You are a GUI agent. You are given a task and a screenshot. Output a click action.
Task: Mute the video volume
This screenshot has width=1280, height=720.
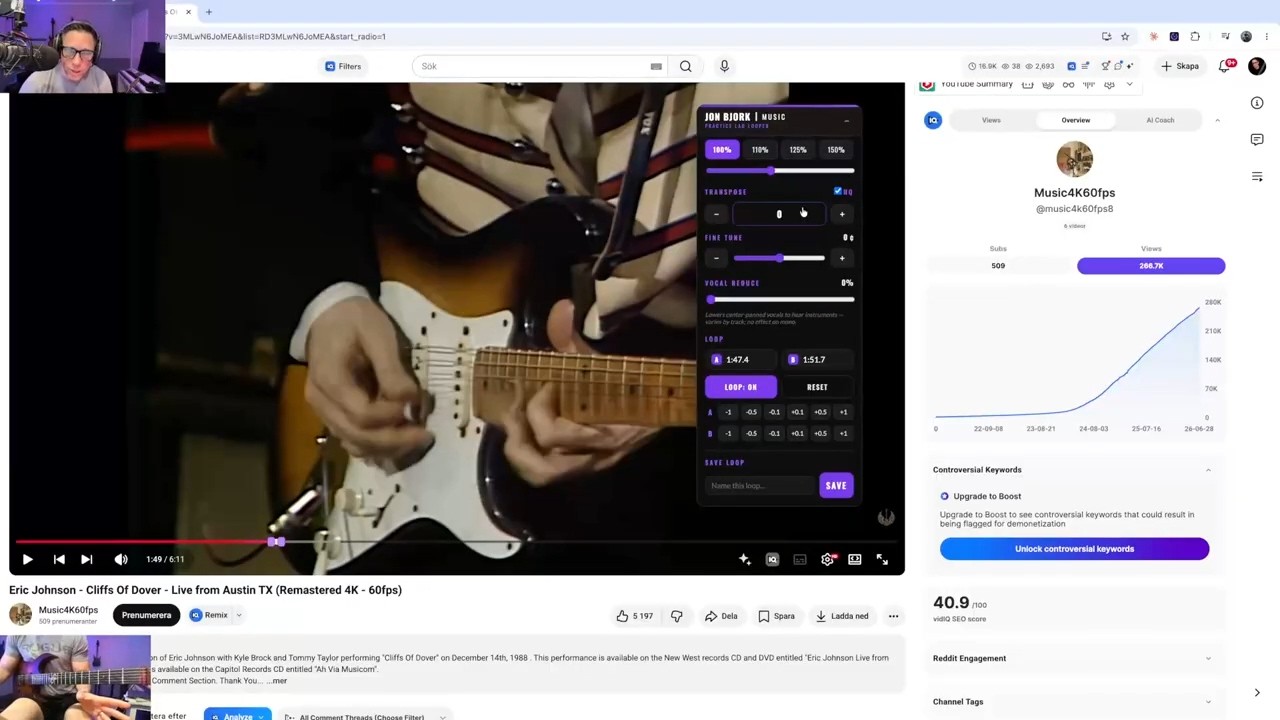[121, 560]
